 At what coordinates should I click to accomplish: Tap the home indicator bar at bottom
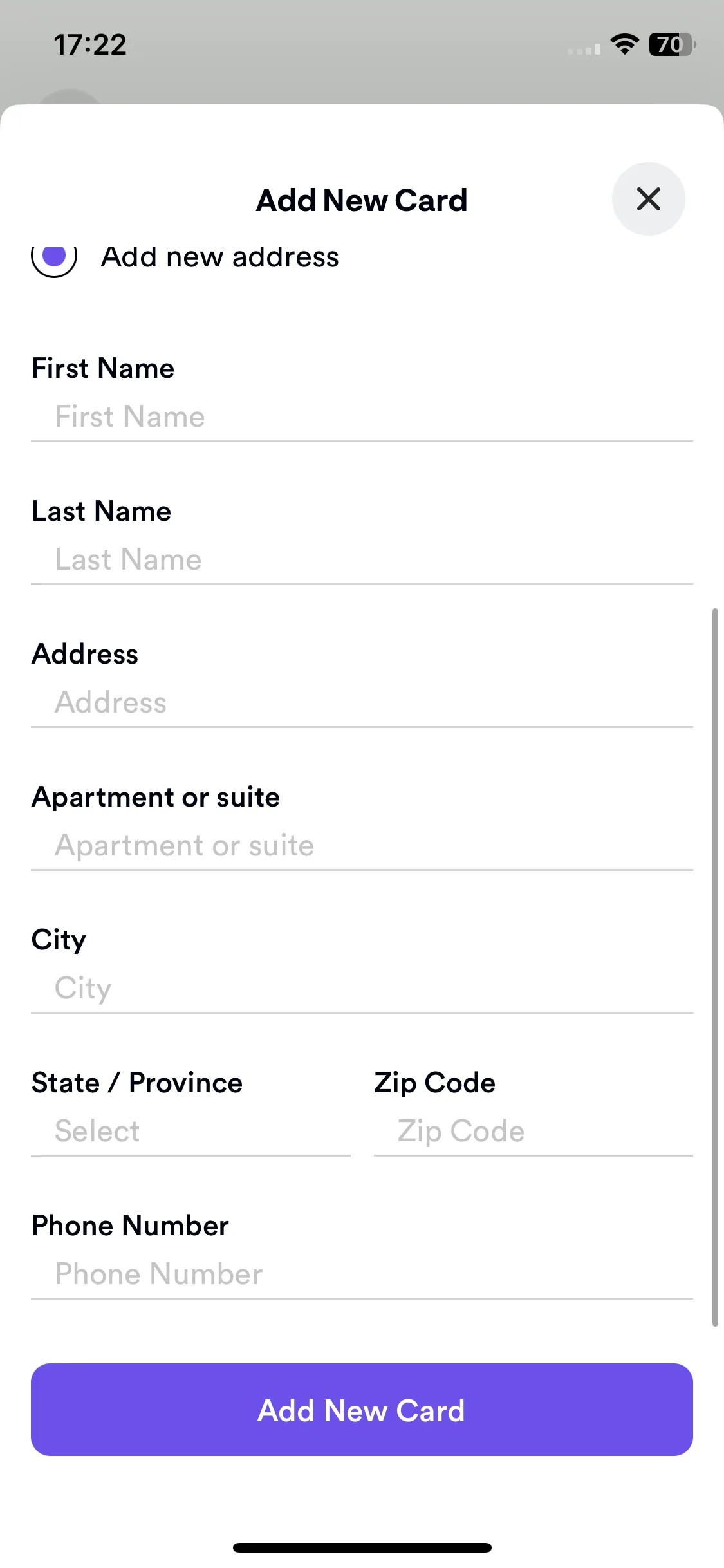coord(362,1547)
